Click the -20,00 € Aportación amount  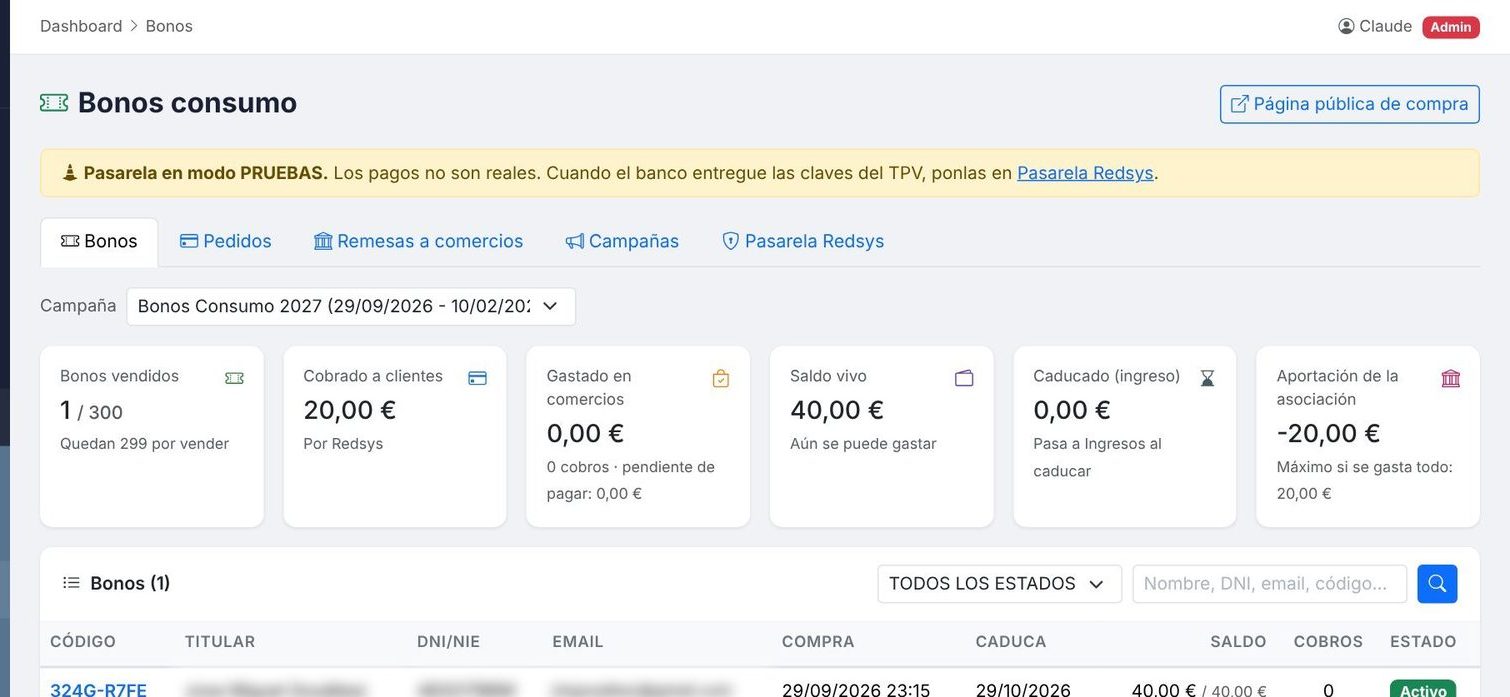(1329, 433)
